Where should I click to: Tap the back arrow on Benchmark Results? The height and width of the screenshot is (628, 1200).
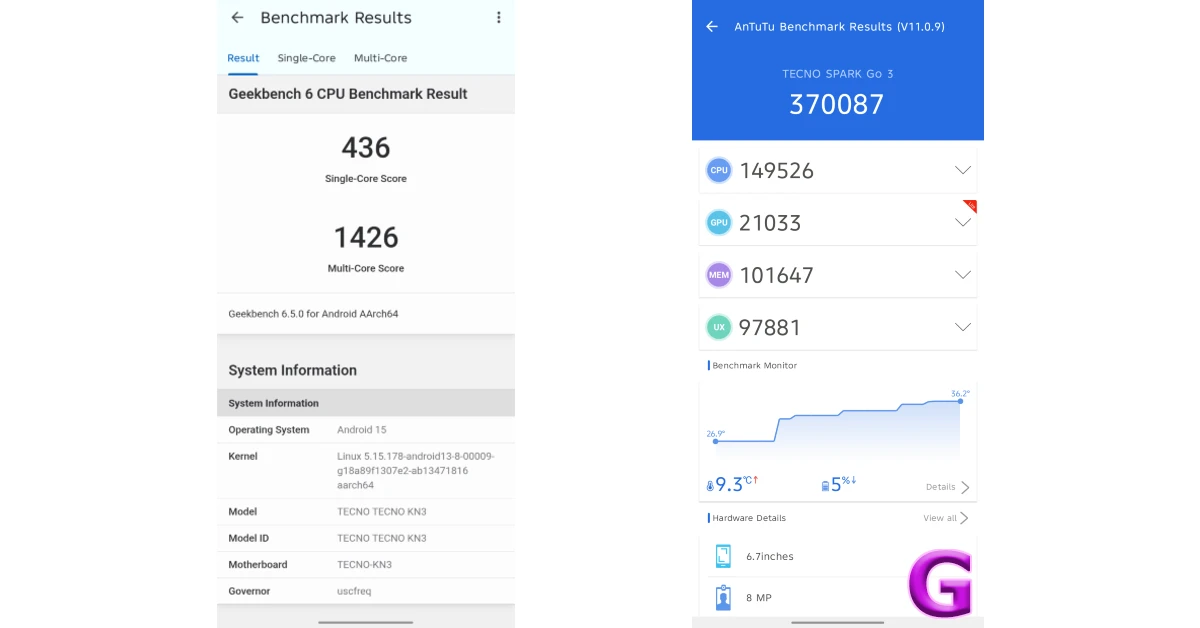235,17
